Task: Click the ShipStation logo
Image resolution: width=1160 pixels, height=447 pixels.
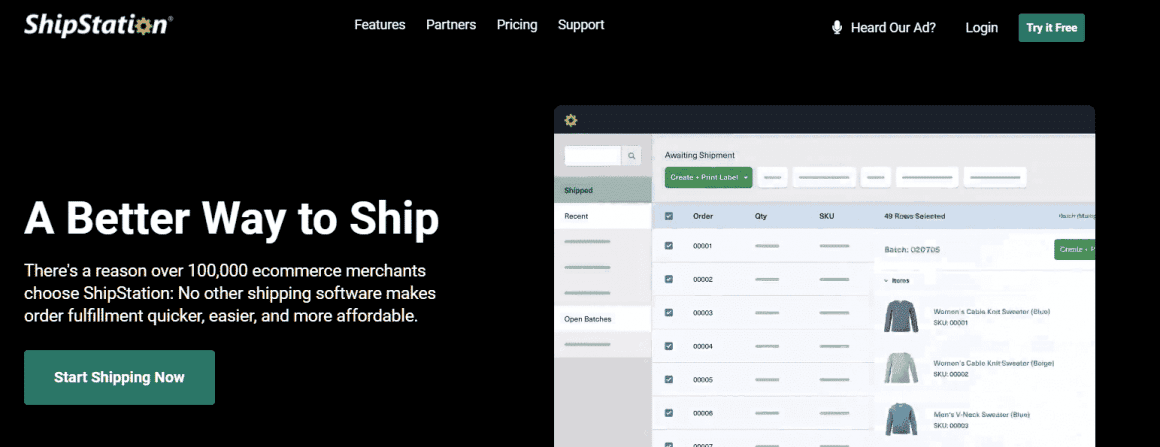Action: [98, 25]
